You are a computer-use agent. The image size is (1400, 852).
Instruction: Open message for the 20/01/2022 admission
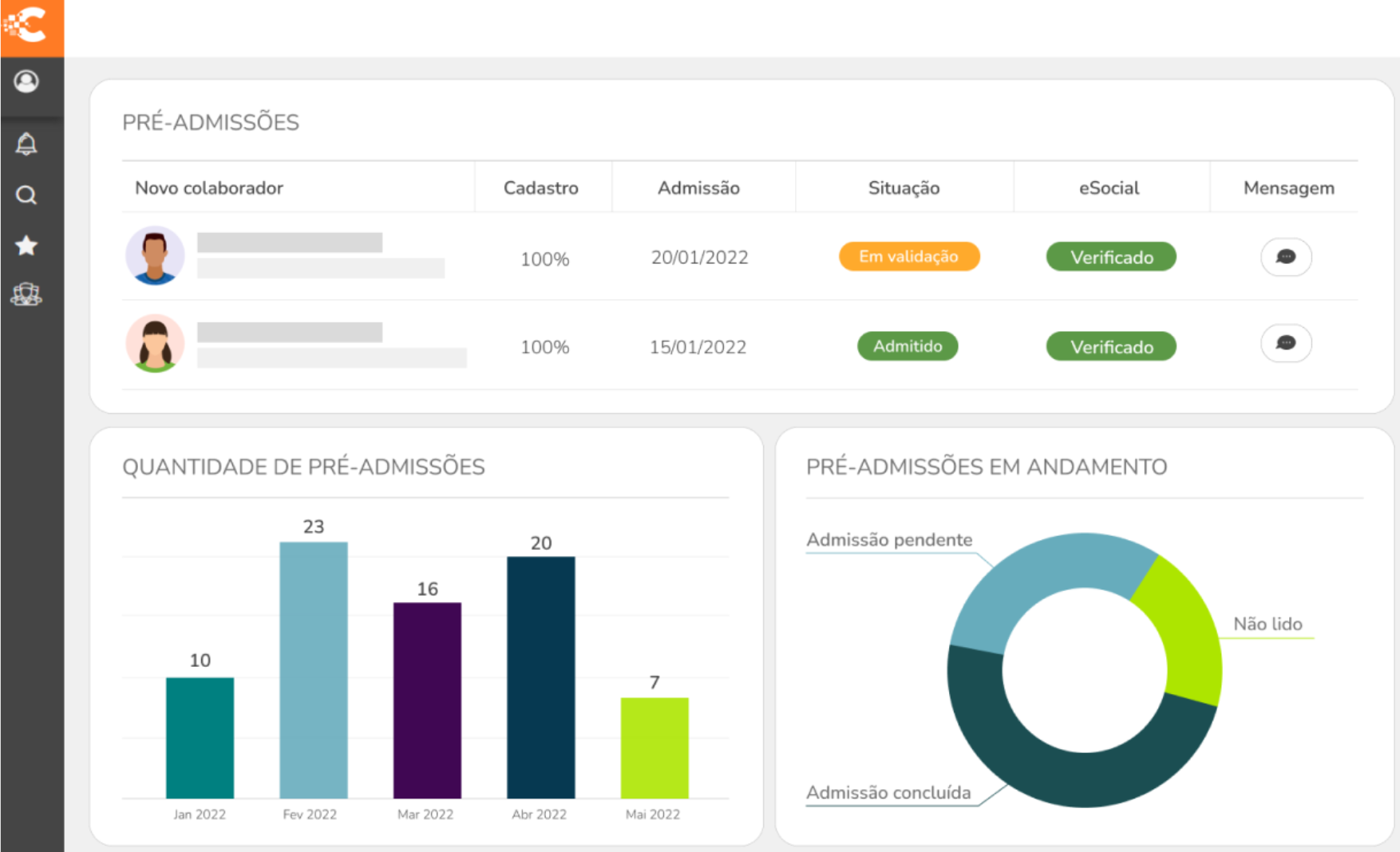(x=1285, y=257)
